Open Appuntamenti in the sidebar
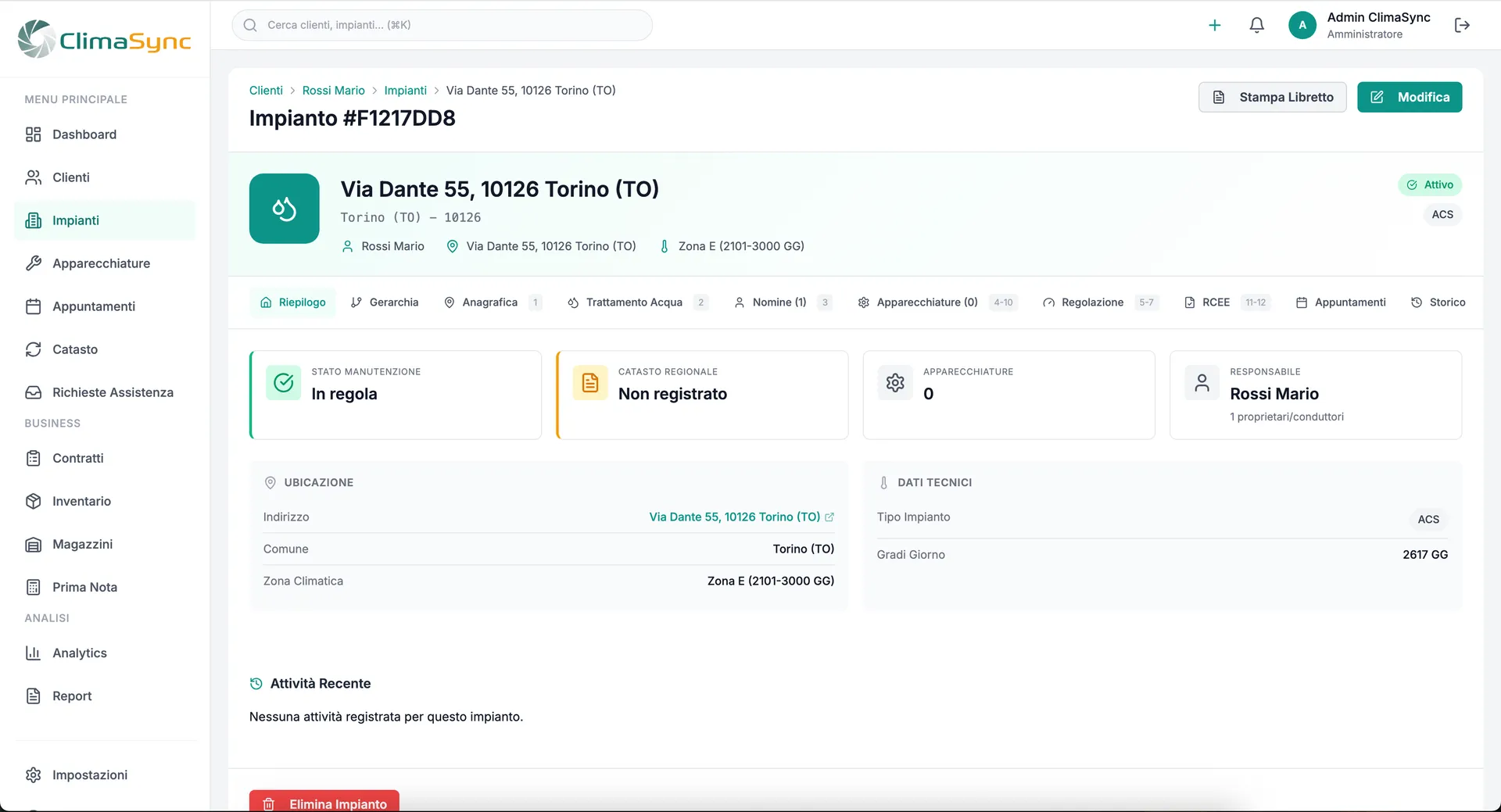 coord(105,306)
